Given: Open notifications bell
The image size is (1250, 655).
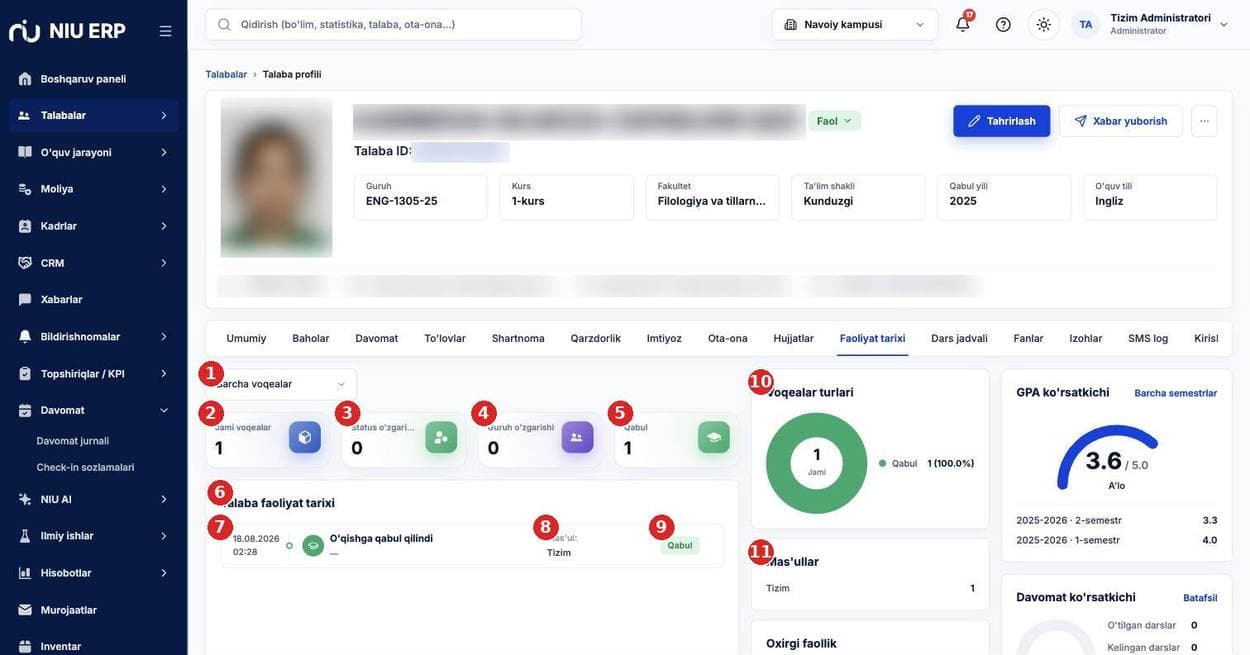Looking at the screenshot, I should pos(963,24).
